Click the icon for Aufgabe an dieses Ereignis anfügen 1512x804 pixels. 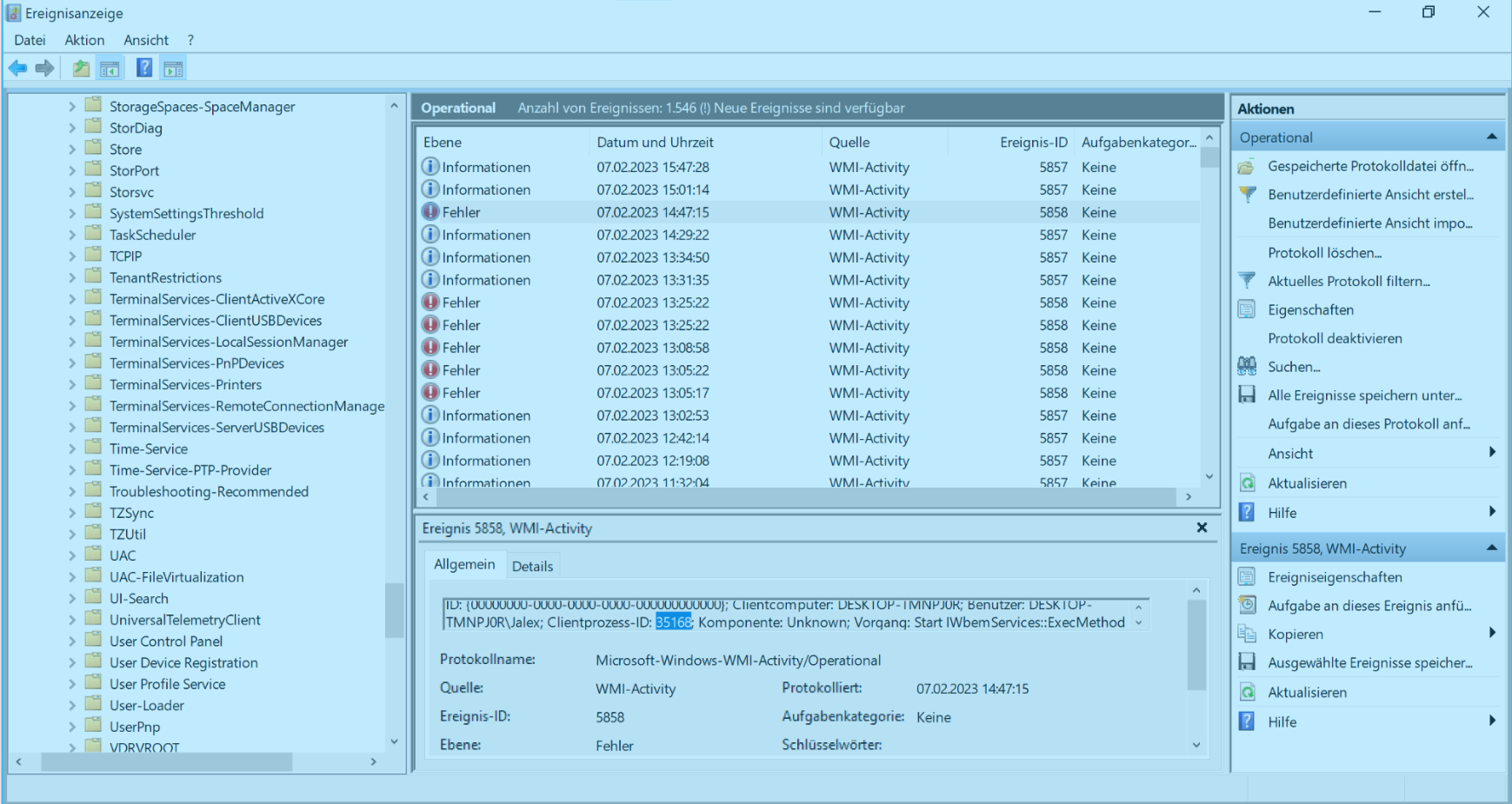pos(1247,606)
